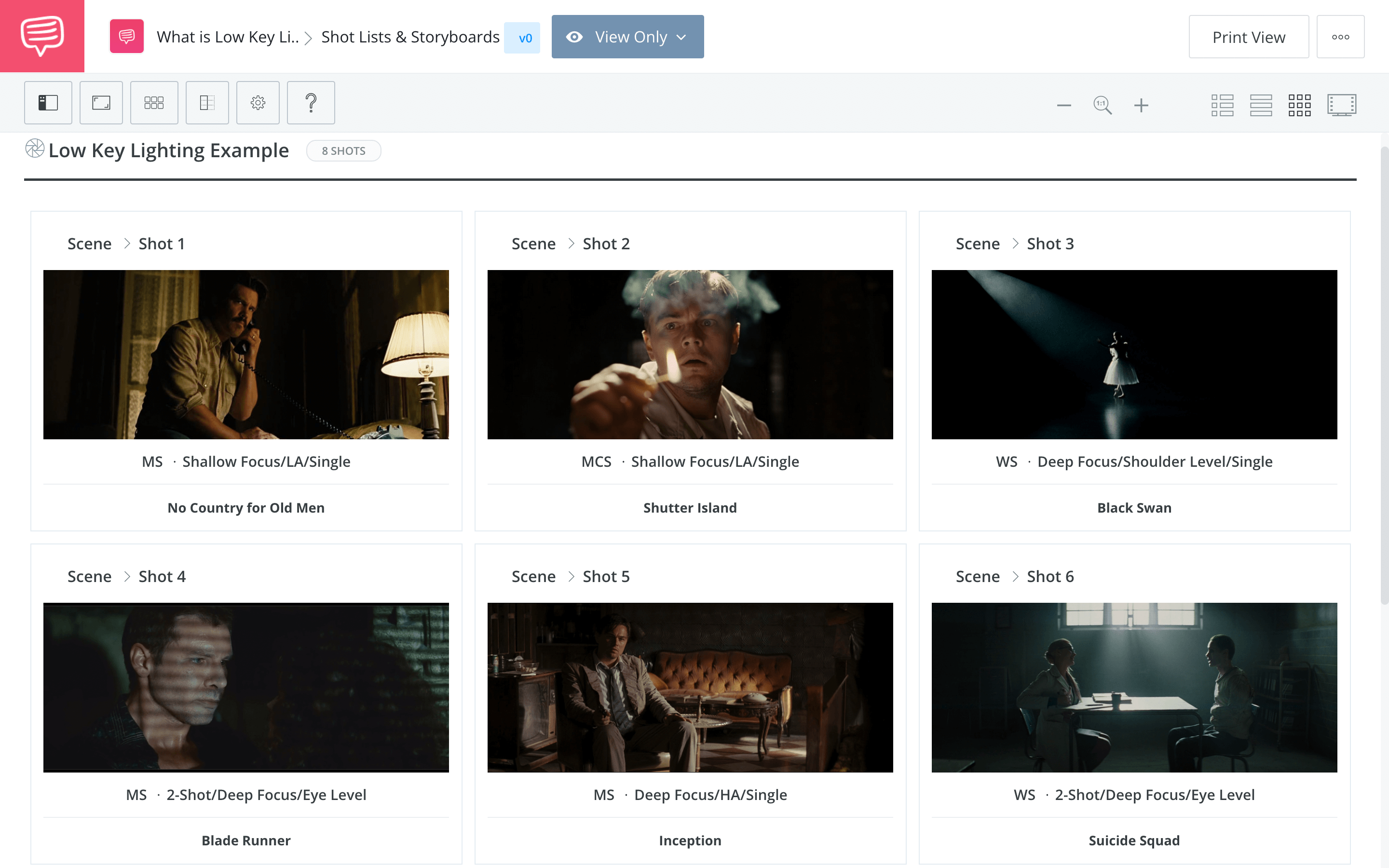
Task: Click the '8 SHOTS' badge
Action: click(x=343, y=150)
